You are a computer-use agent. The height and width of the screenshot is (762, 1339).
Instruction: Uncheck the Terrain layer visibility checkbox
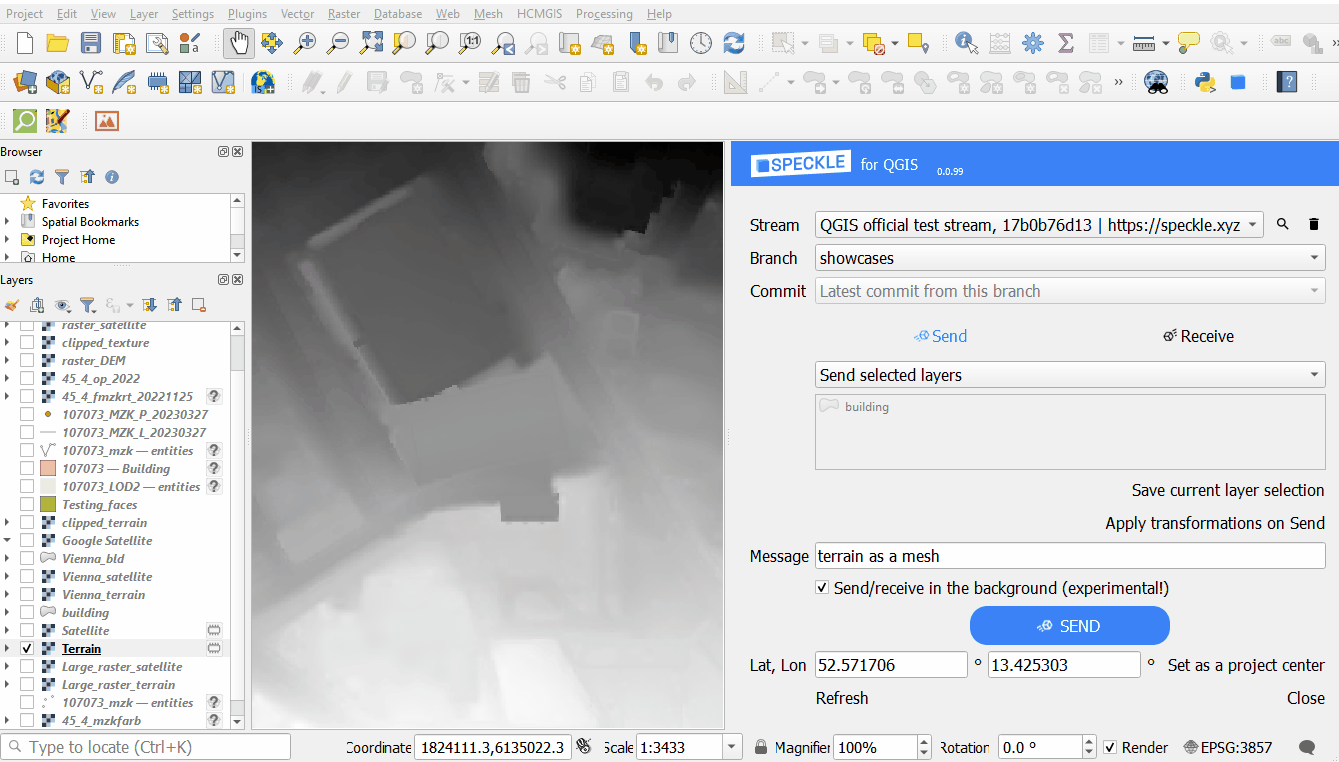point(27,649)
